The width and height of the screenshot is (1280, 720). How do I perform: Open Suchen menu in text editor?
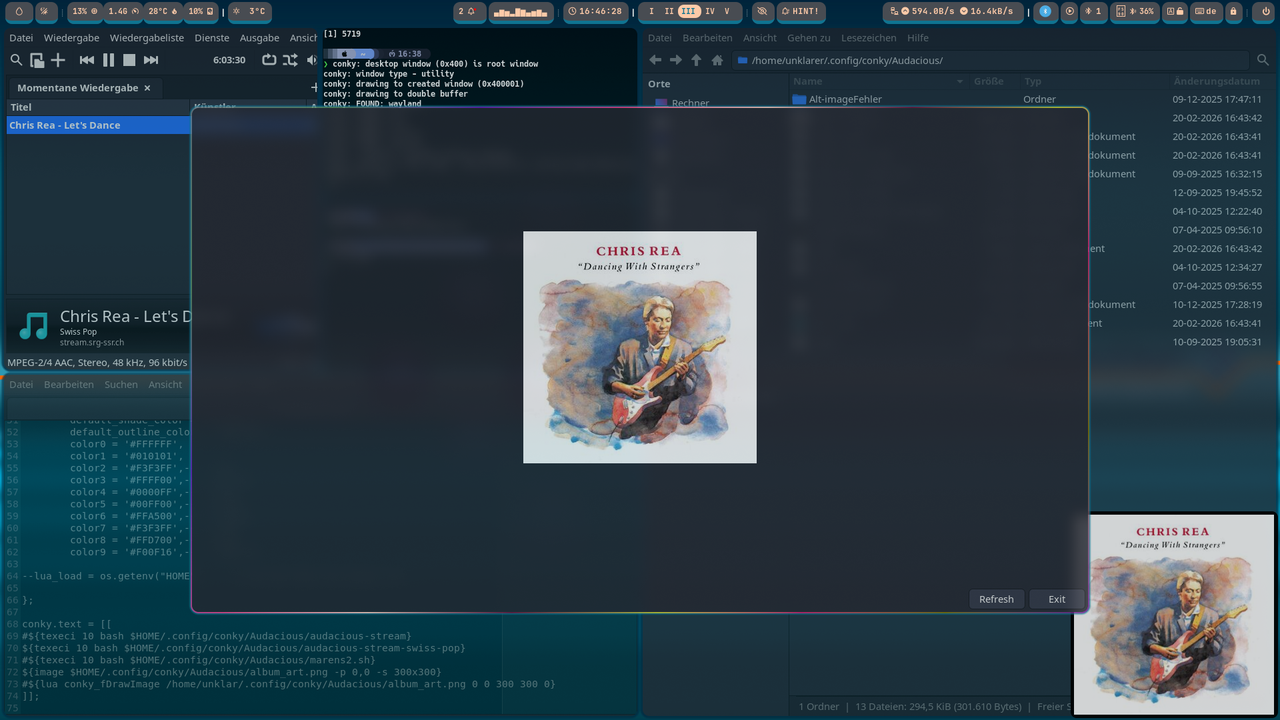[x=121, y=384]
